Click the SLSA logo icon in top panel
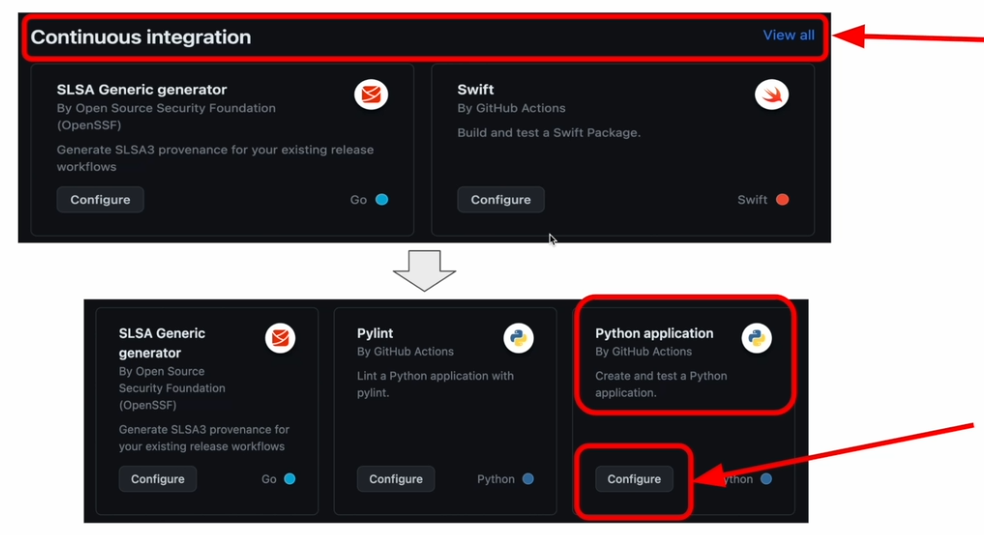 [371, 95]
